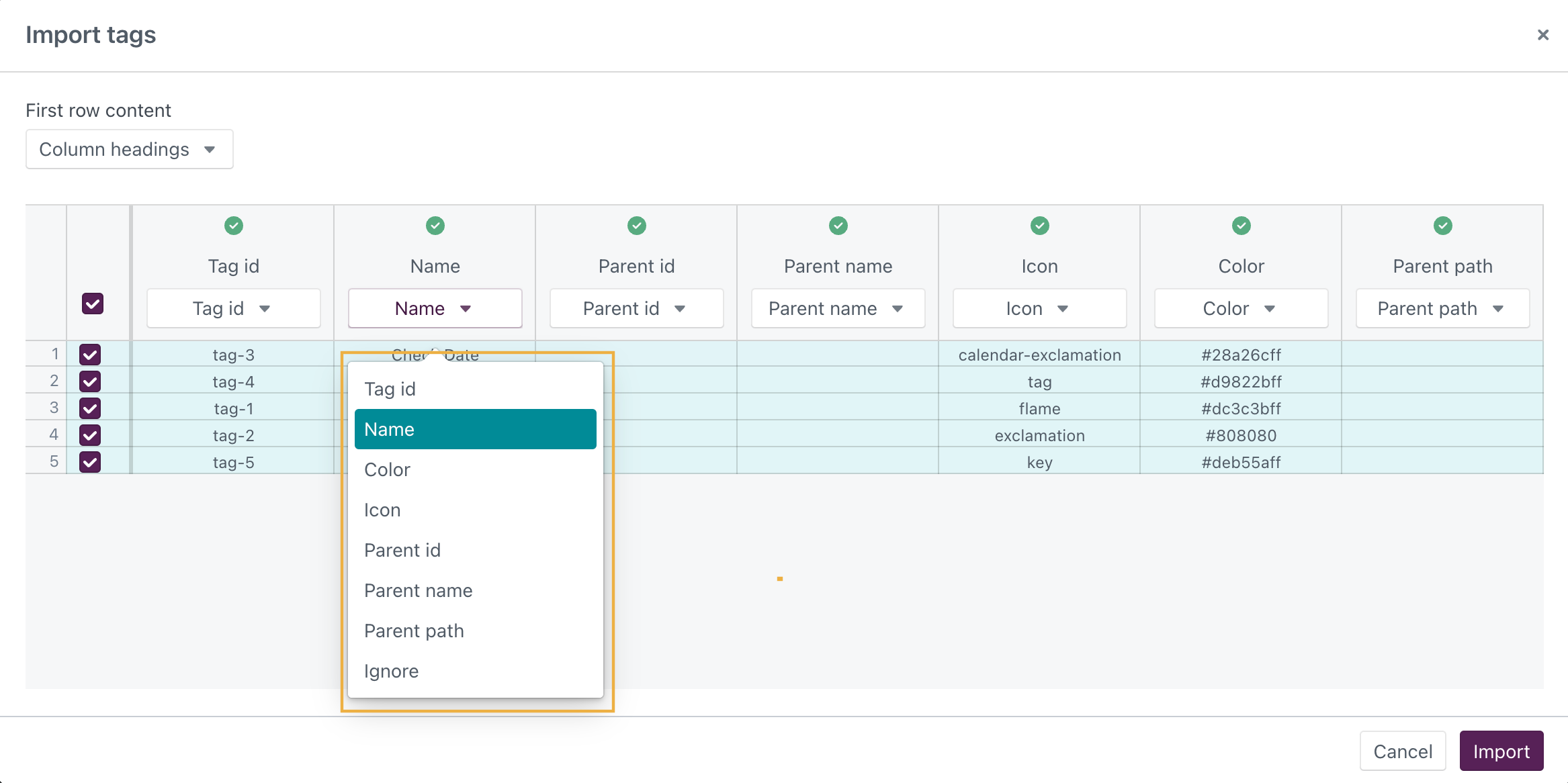Toggle the select-all rows checkbox in header
The image size is (1568, 783).
(x=93, y=304)
